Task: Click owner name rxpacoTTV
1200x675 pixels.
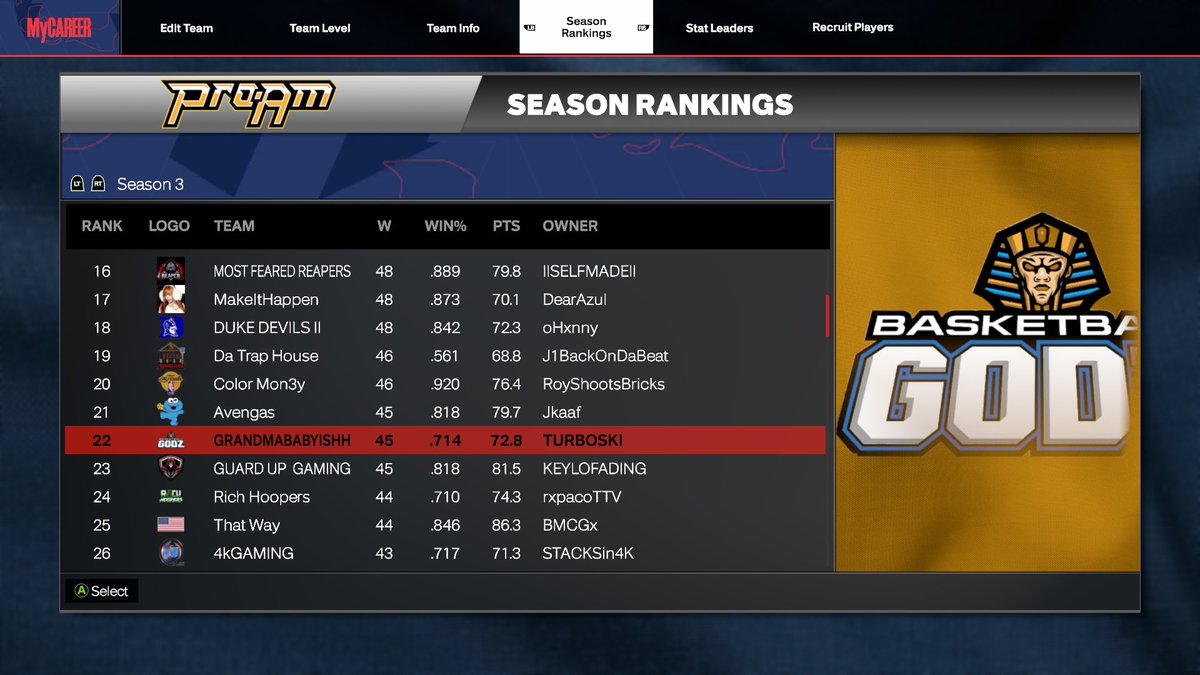Action: [582, 497]
